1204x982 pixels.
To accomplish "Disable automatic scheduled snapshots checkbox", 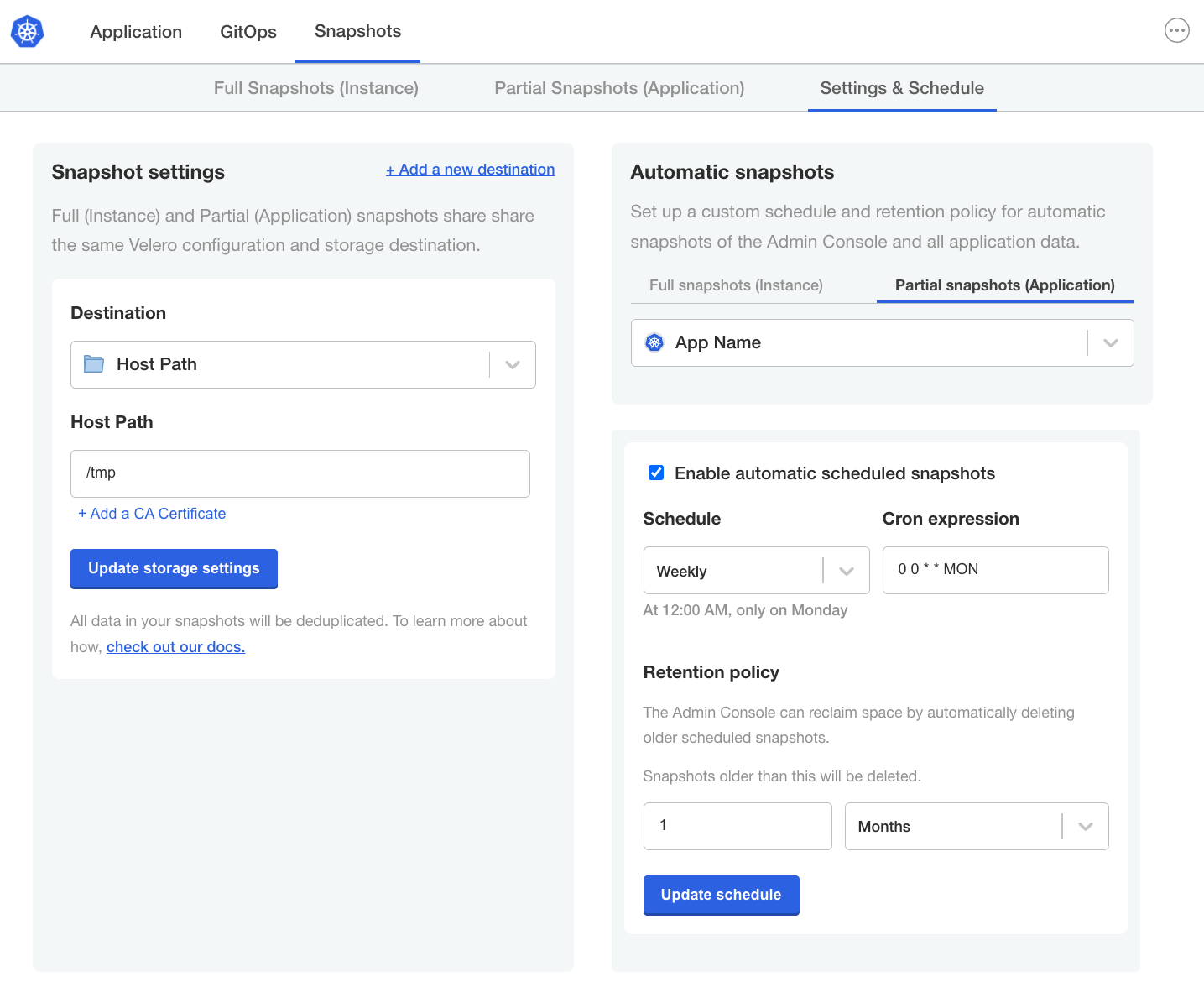I will [x=655, y=473].
